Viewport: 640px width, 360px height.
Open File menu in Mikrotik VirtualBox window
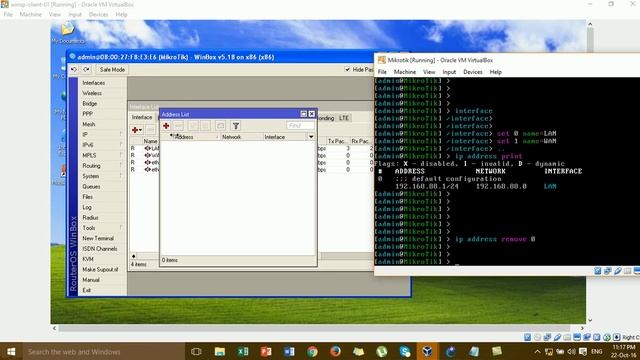382,72
